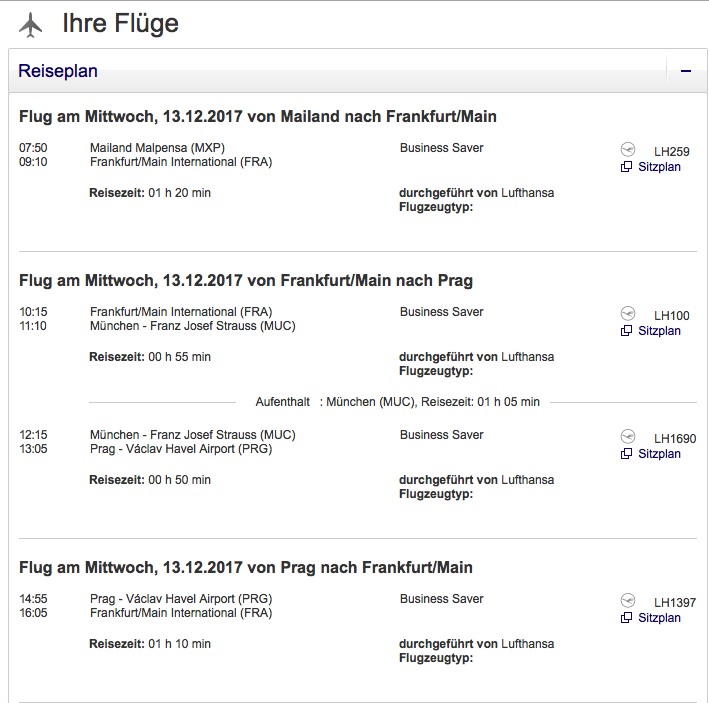709x703 pixels.
Task: Click the Lufthansa crane logo beside LH100
Action: coord(628,313)
